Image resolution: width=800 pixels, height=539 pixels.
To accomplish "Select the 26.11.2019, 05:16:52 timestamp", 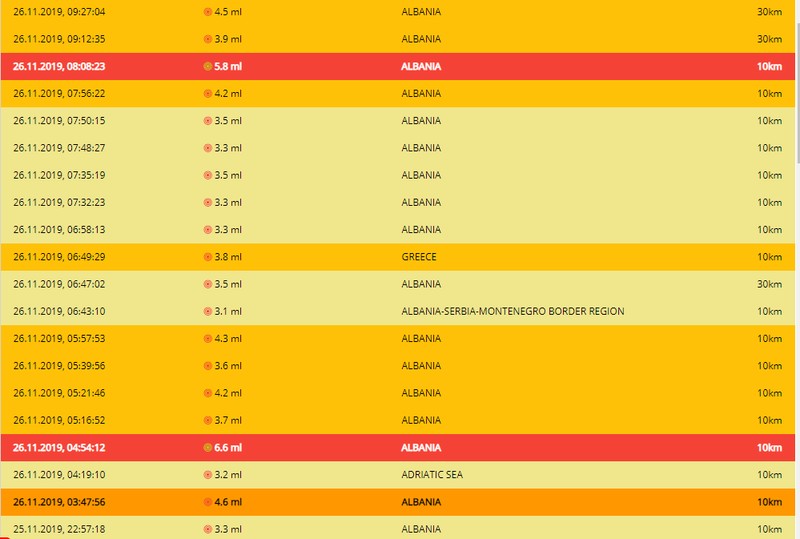I will pyautogui.click(x=59, y=421).
